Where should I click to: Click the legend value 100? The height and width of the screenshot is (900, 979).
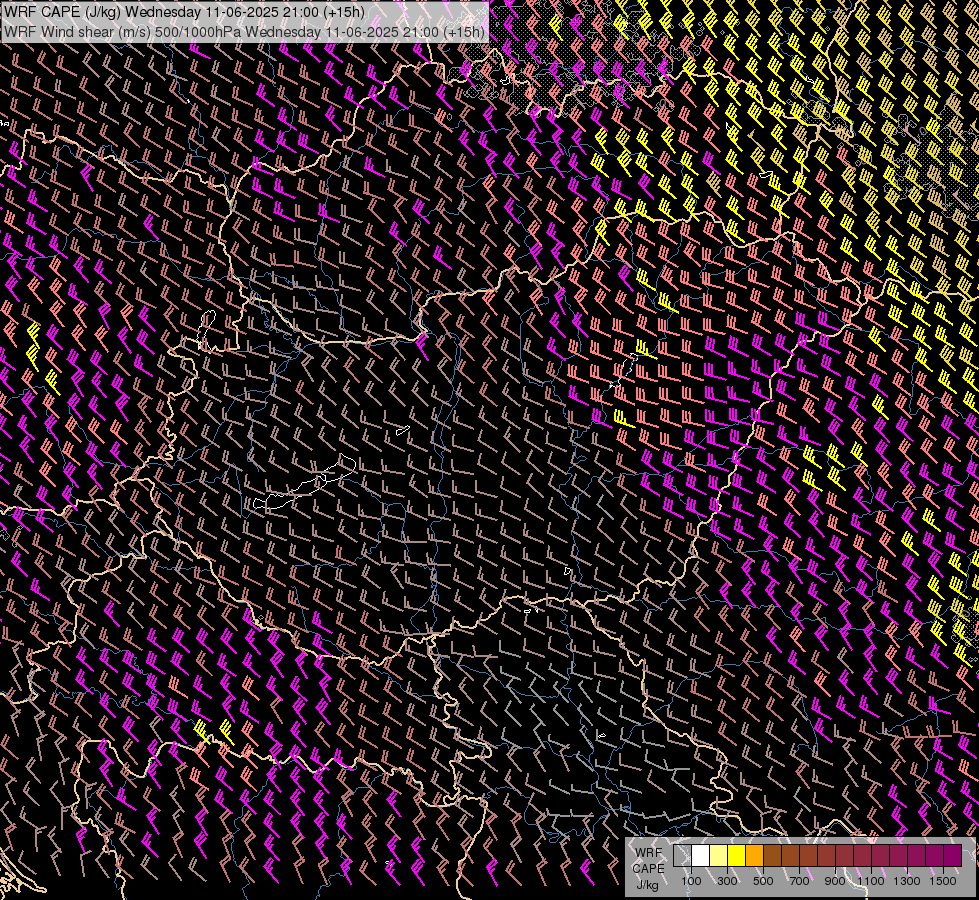[691, 881]
